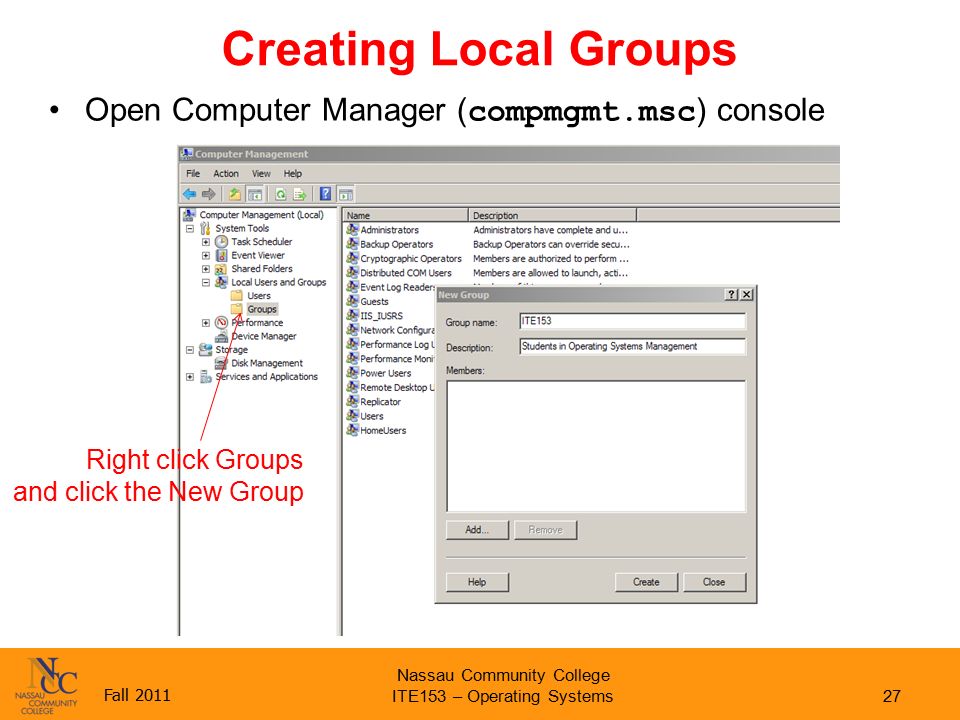
Task: Click the Group name input field
Action: pyautogui.click(x=632, y=321)
